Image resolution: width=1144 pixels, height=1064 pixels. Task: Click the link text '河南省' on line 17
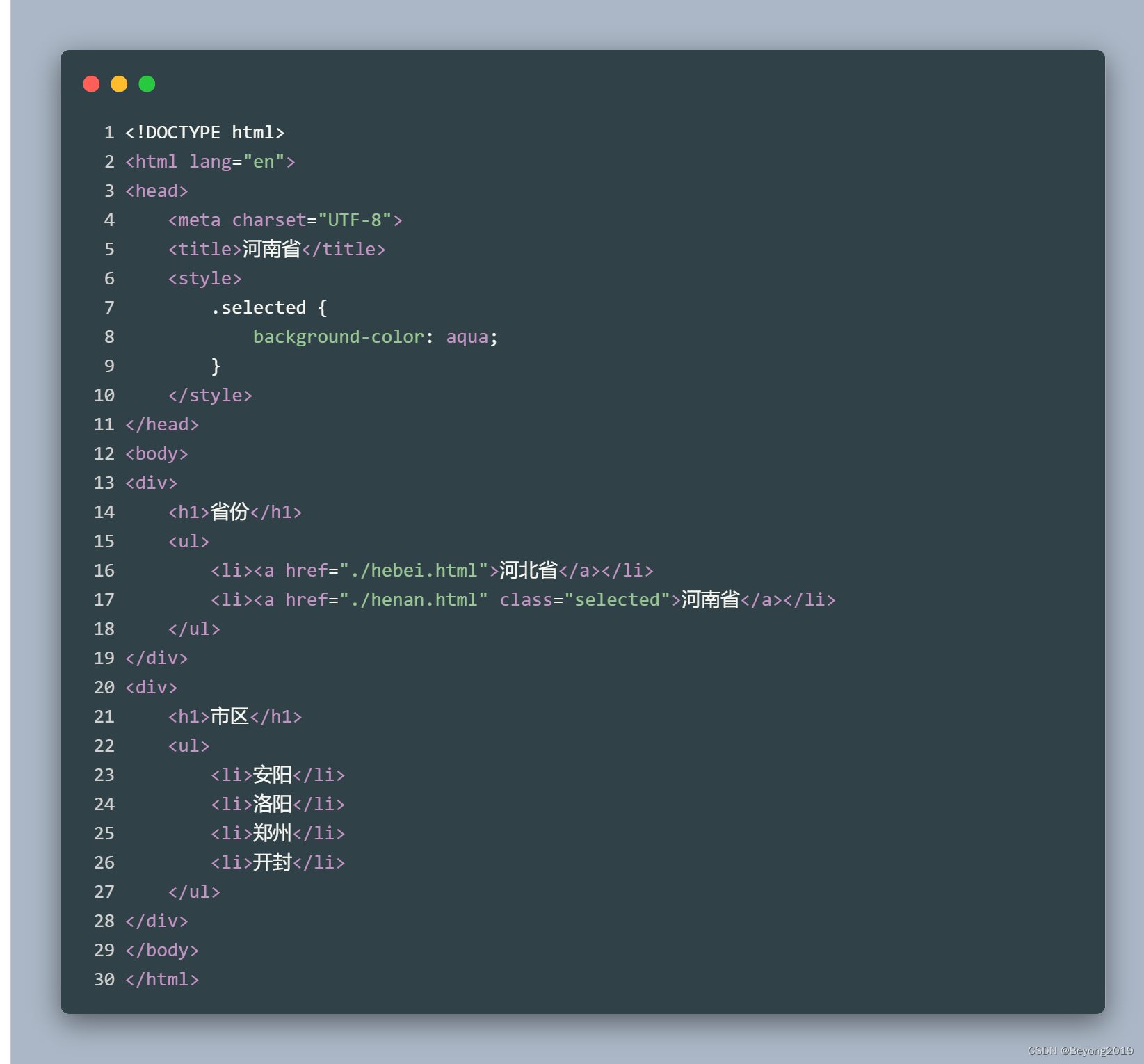coord(711,599)
